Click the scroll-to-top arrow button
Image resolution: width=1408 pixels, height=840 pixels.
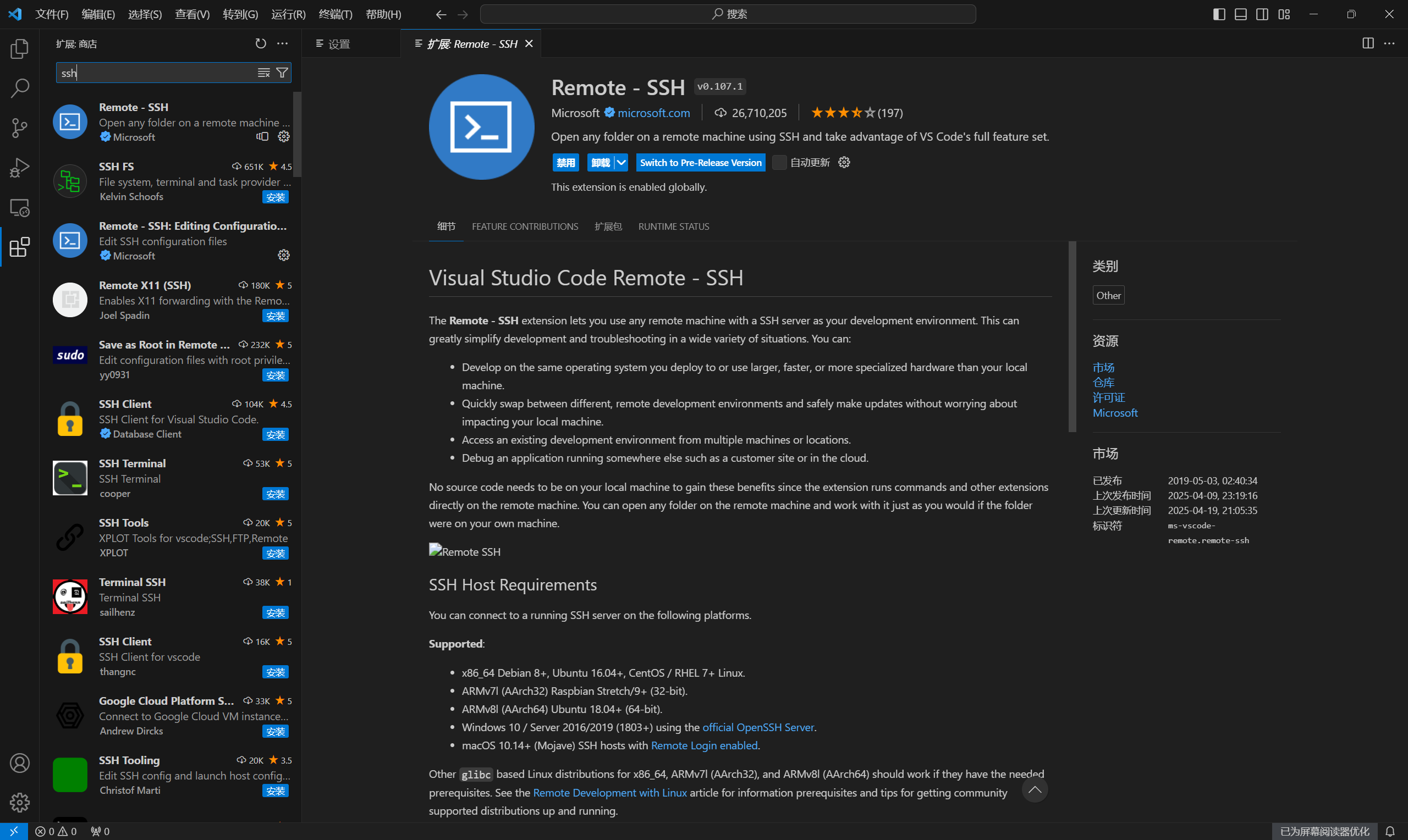click(x=1035, y=790)
